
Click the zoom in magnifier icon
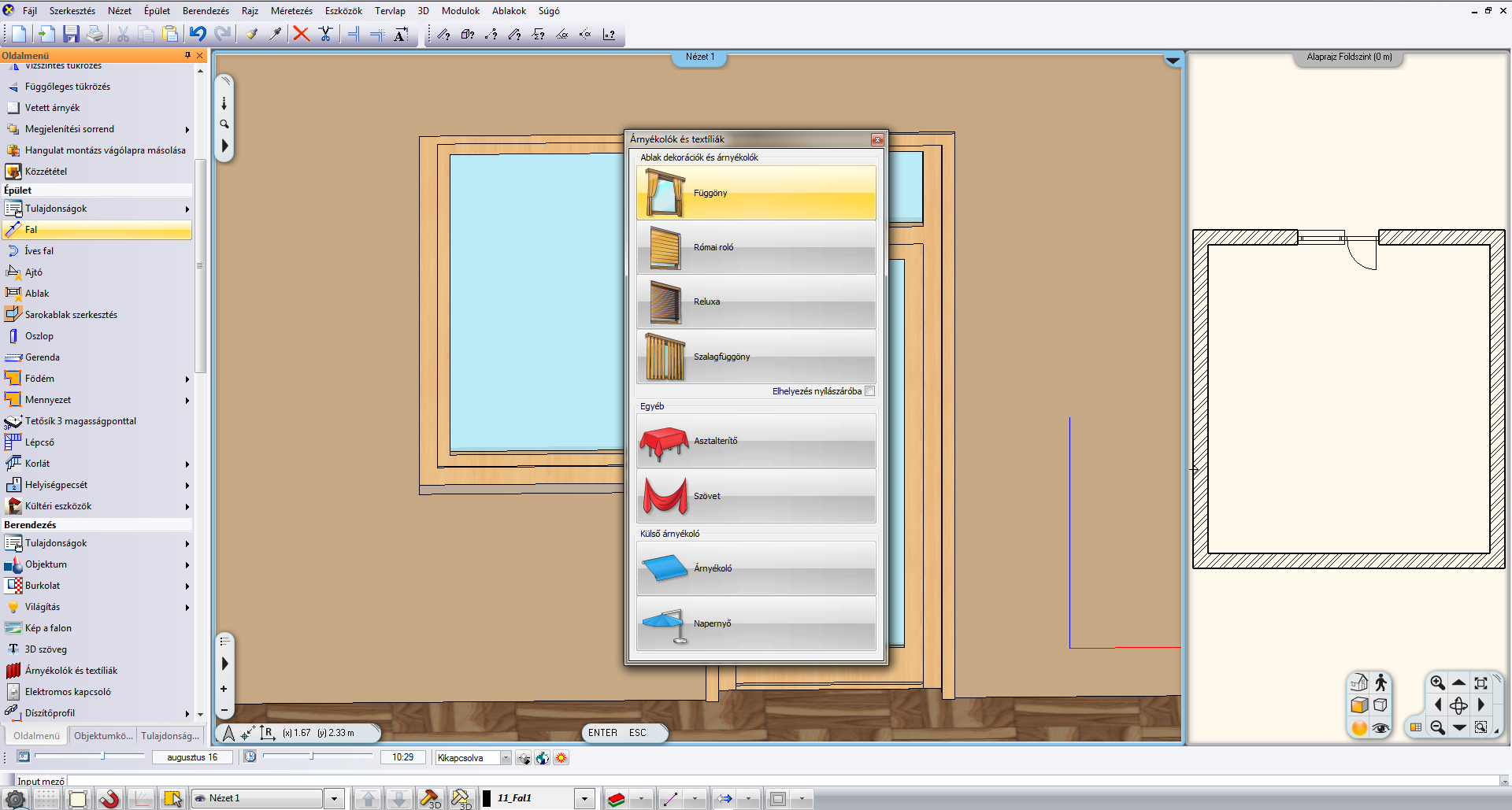coord(1437,683)
